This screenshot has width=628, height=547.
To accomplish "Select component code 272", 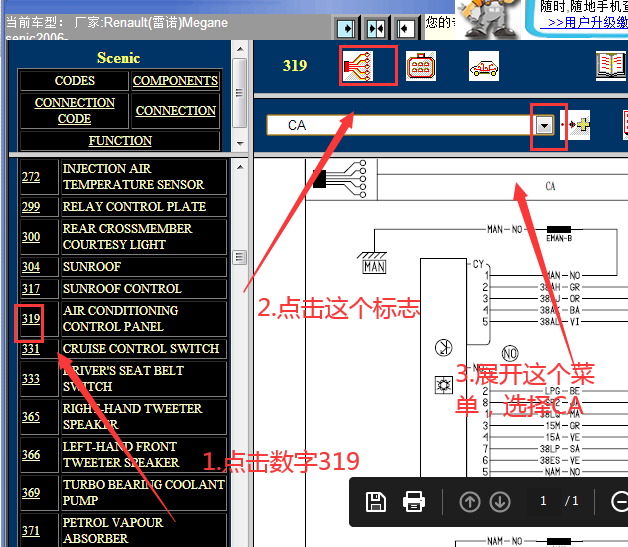I will (31, 177).
